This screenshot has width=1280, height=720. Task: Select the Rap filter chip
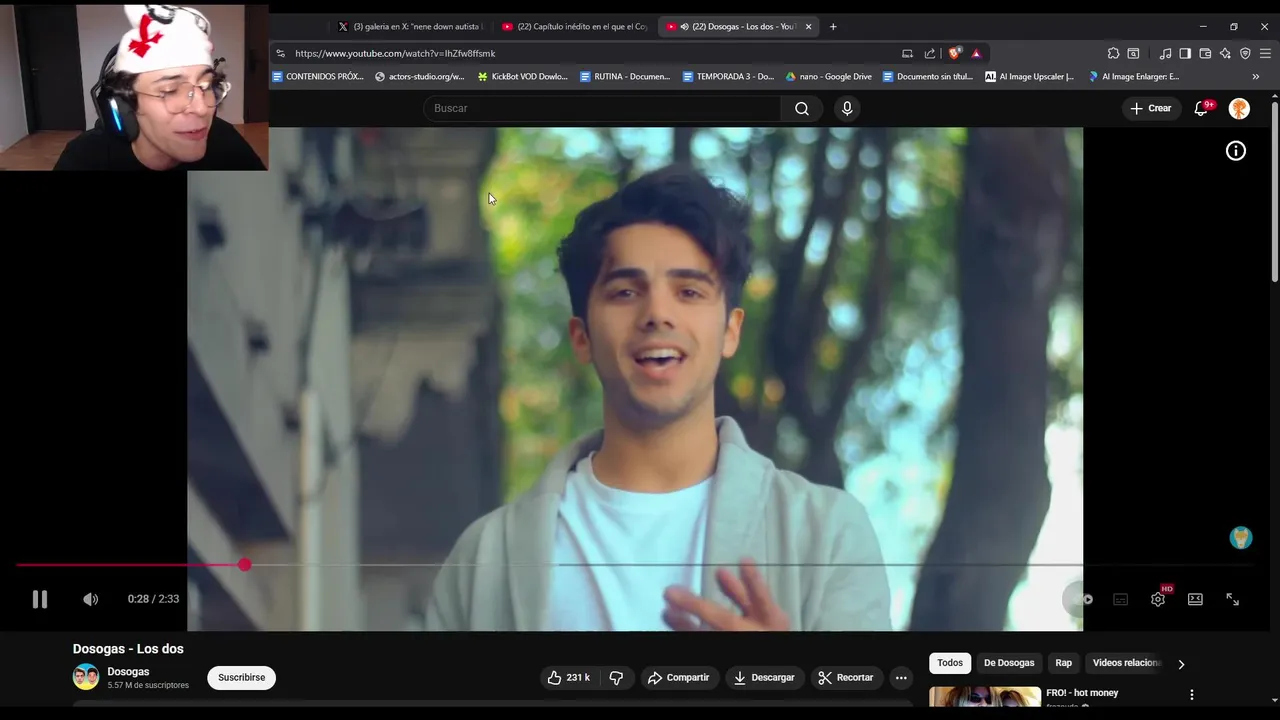(1063, 663)
